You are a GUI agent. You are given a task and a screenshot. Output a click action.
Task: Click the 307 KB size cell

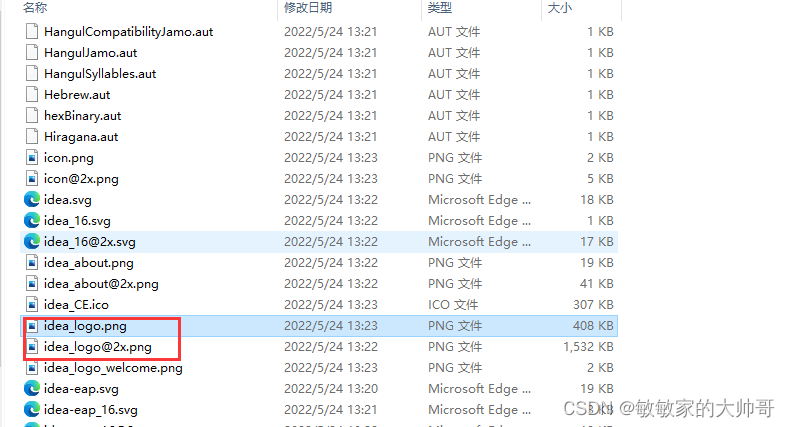(593, 305)
